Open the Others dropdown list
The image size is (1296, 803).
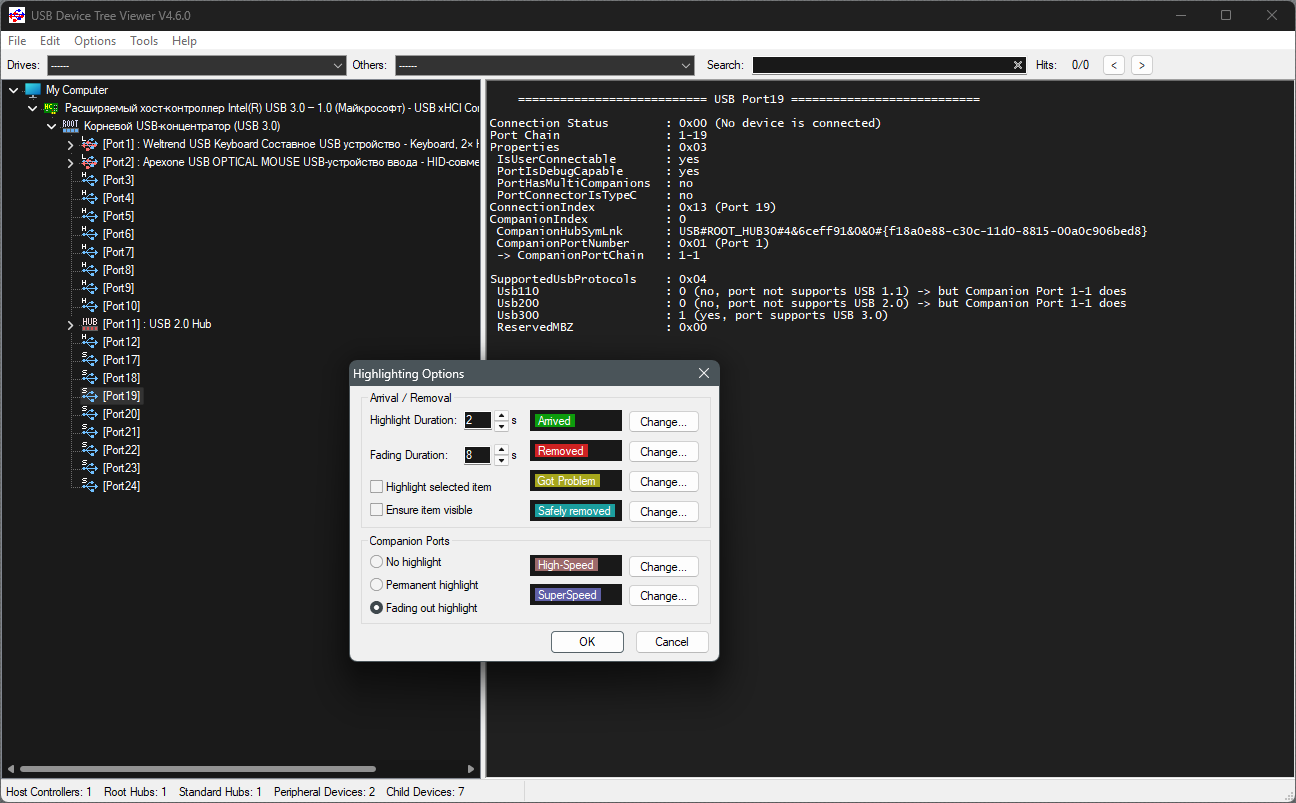(x=544, y=65)
